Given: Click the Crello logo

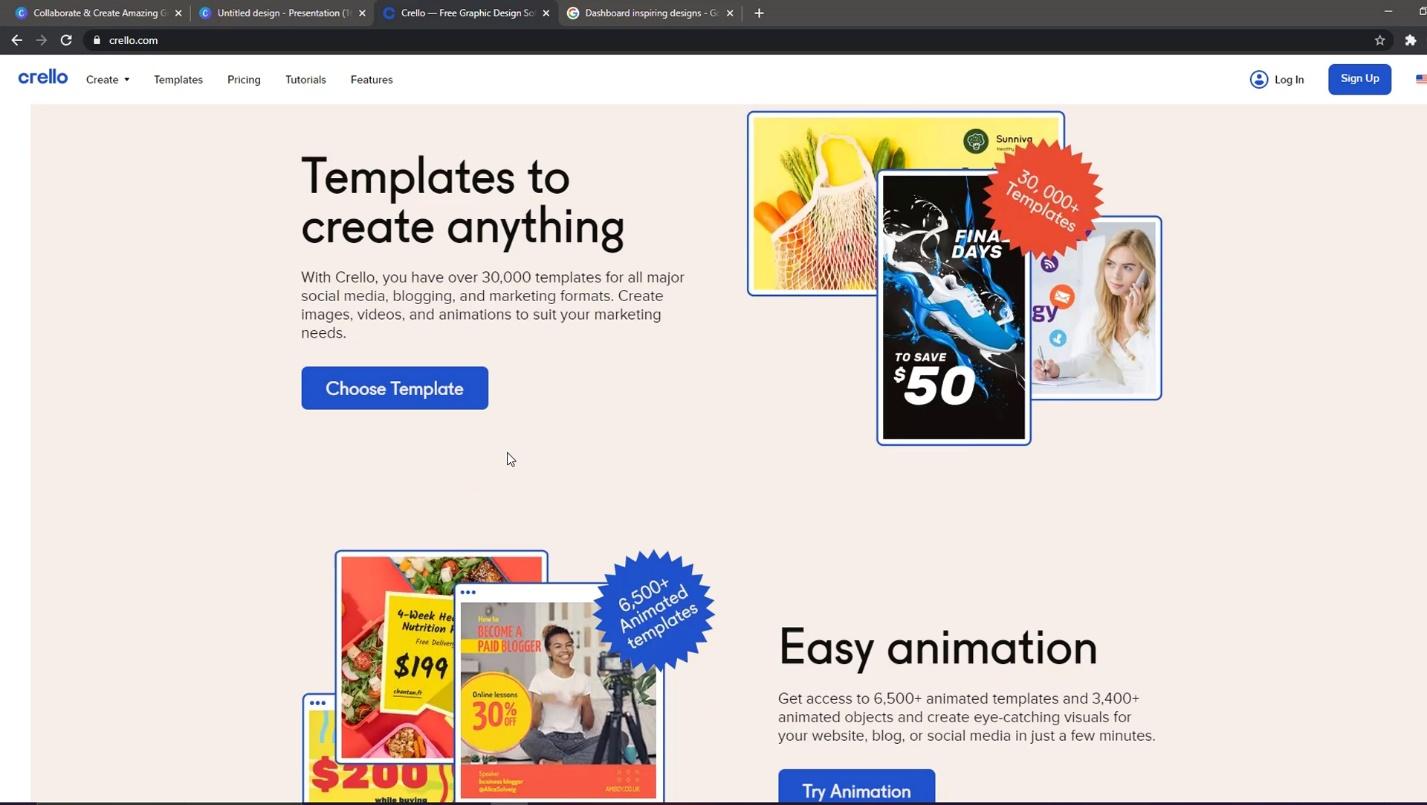Looking at the screenshot, I should (43, 77).
